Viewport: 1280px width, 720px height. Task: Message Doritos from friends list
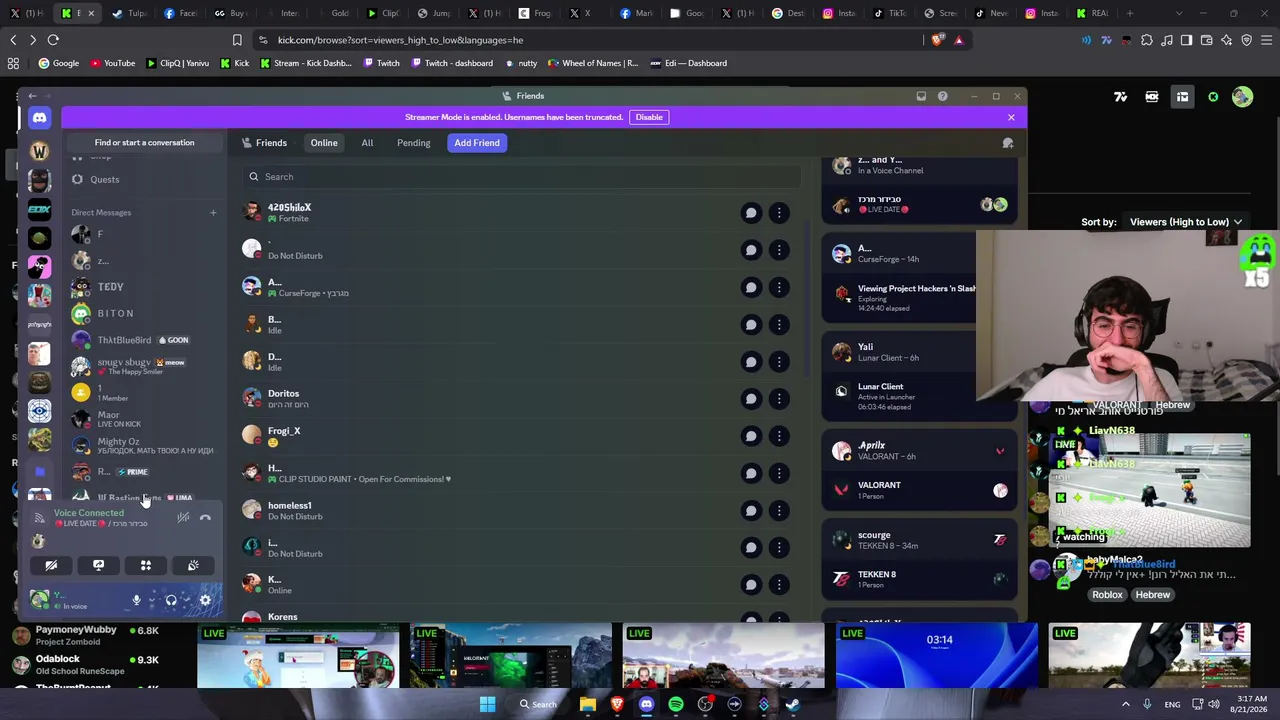(x=751, y=399)
